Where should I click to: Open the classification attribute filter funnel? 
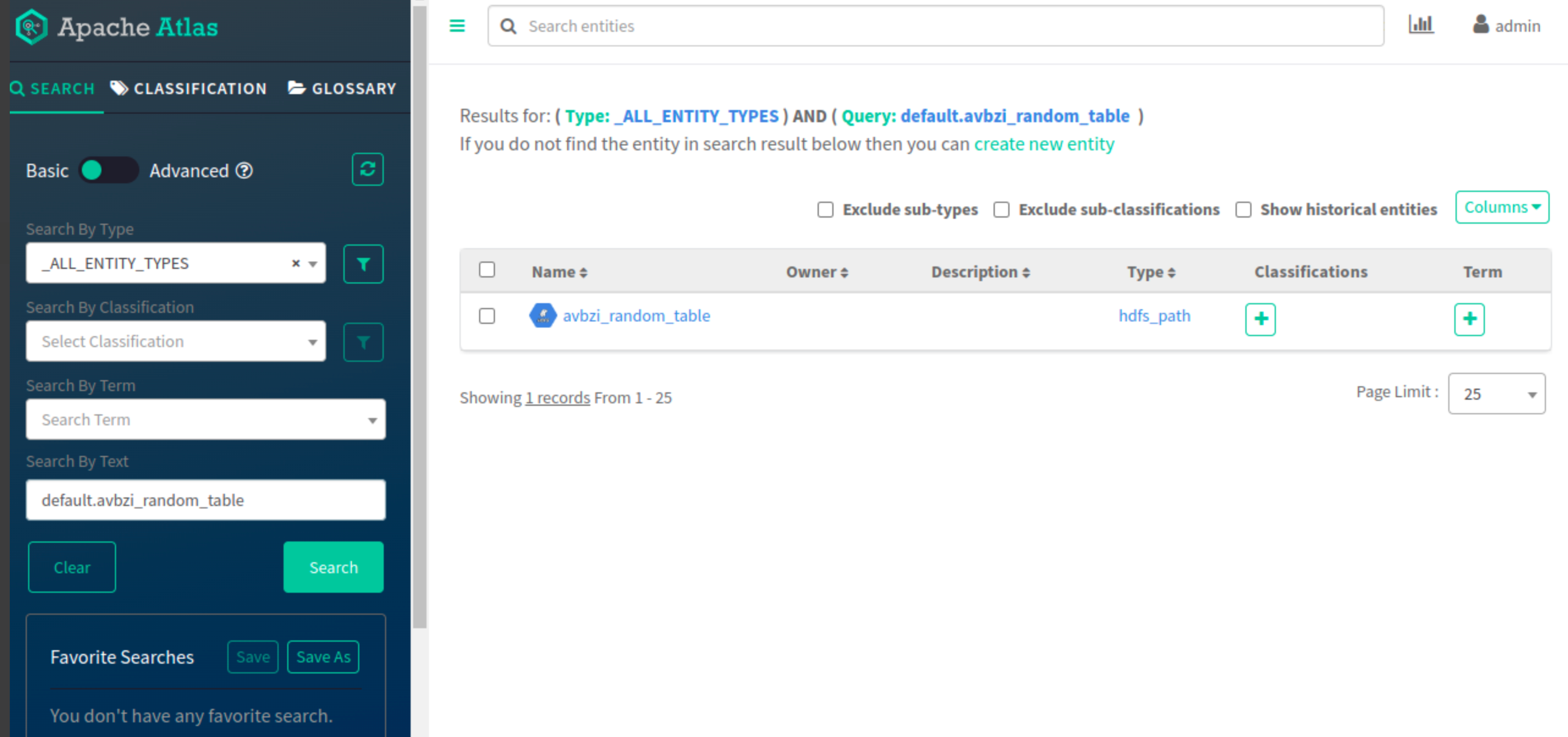coord(363,342)
